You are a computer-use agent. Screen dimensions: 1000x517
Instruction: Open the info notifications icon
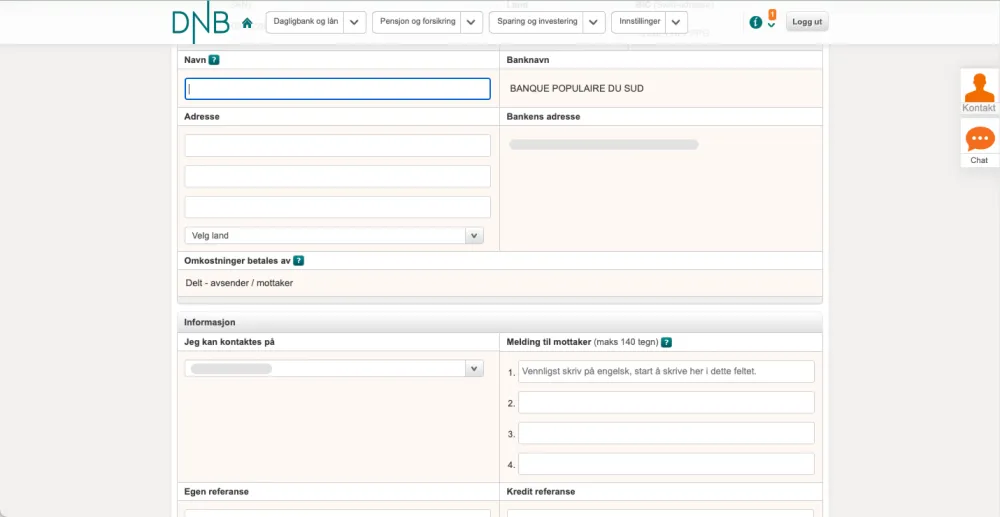click(756, 22)
